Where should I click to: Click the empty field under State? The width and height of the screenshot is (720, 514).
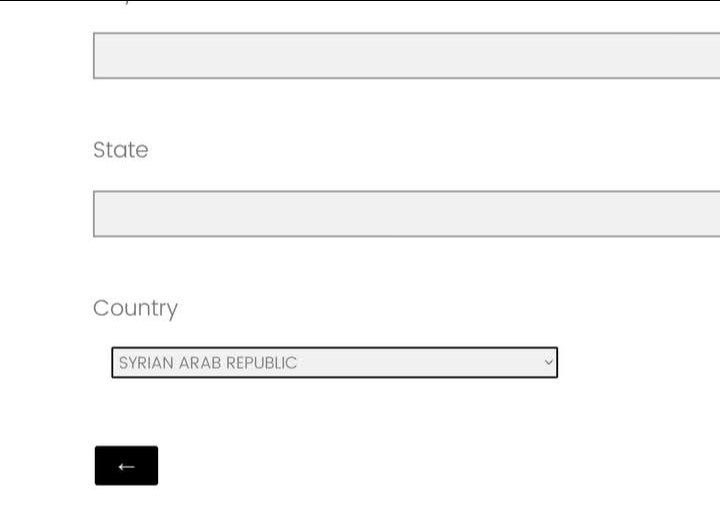406,213
